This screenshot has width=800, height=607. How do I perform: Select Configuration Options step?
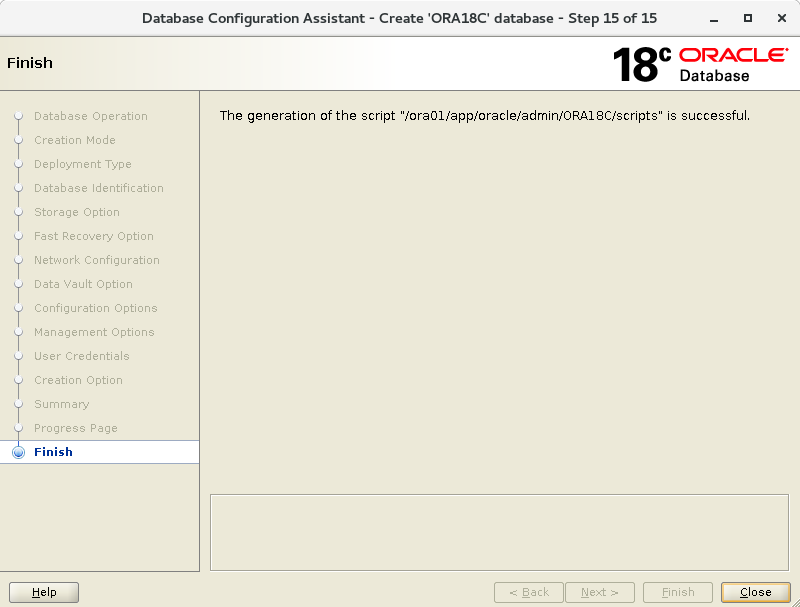96,308
